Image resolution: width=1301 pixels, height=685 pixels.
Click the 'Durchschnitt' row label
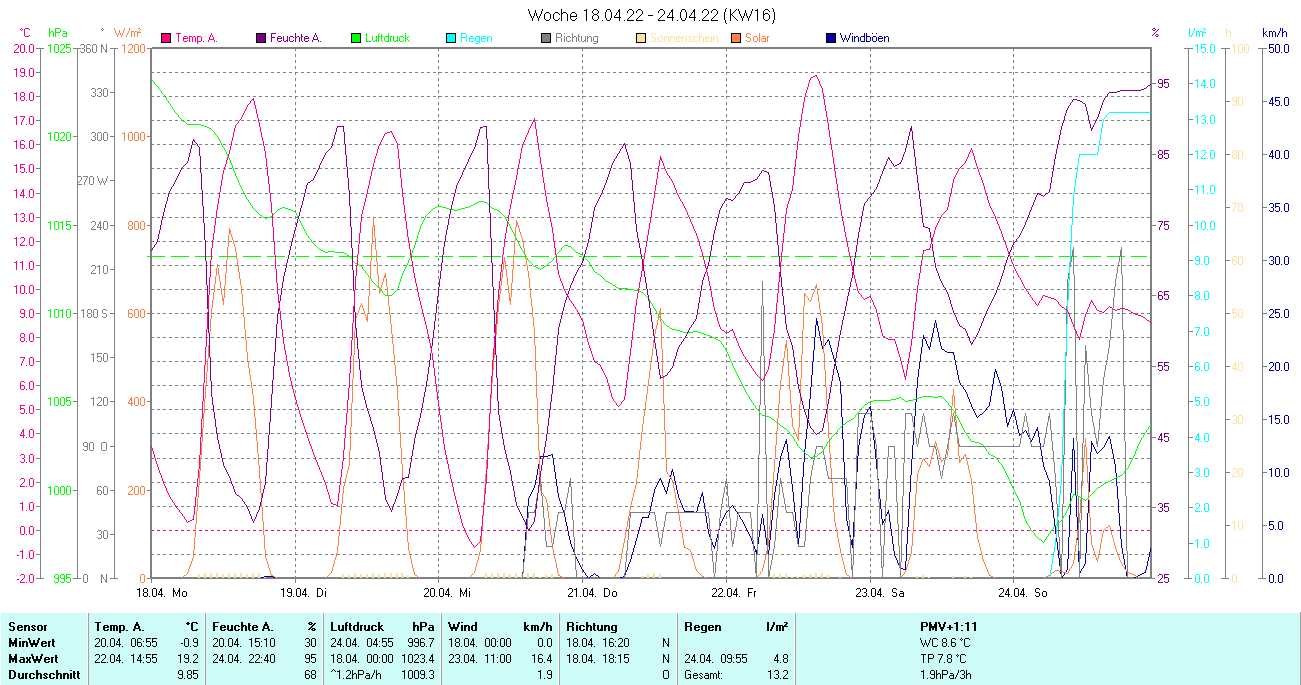coord(42,674)
